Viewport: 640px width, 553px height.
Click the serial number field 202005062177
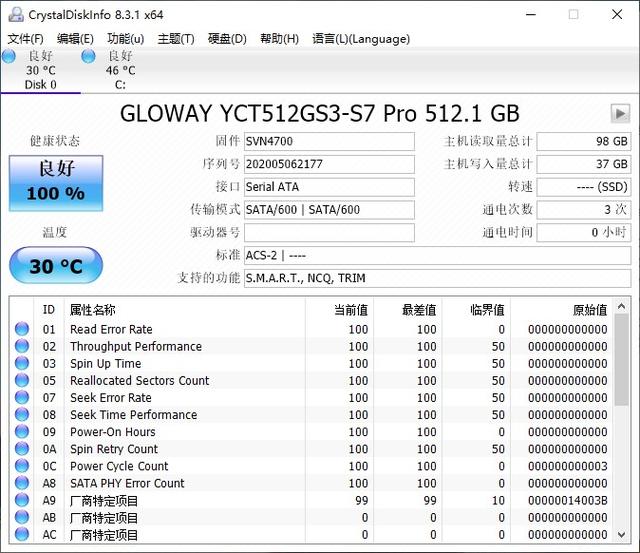point(329,164)
